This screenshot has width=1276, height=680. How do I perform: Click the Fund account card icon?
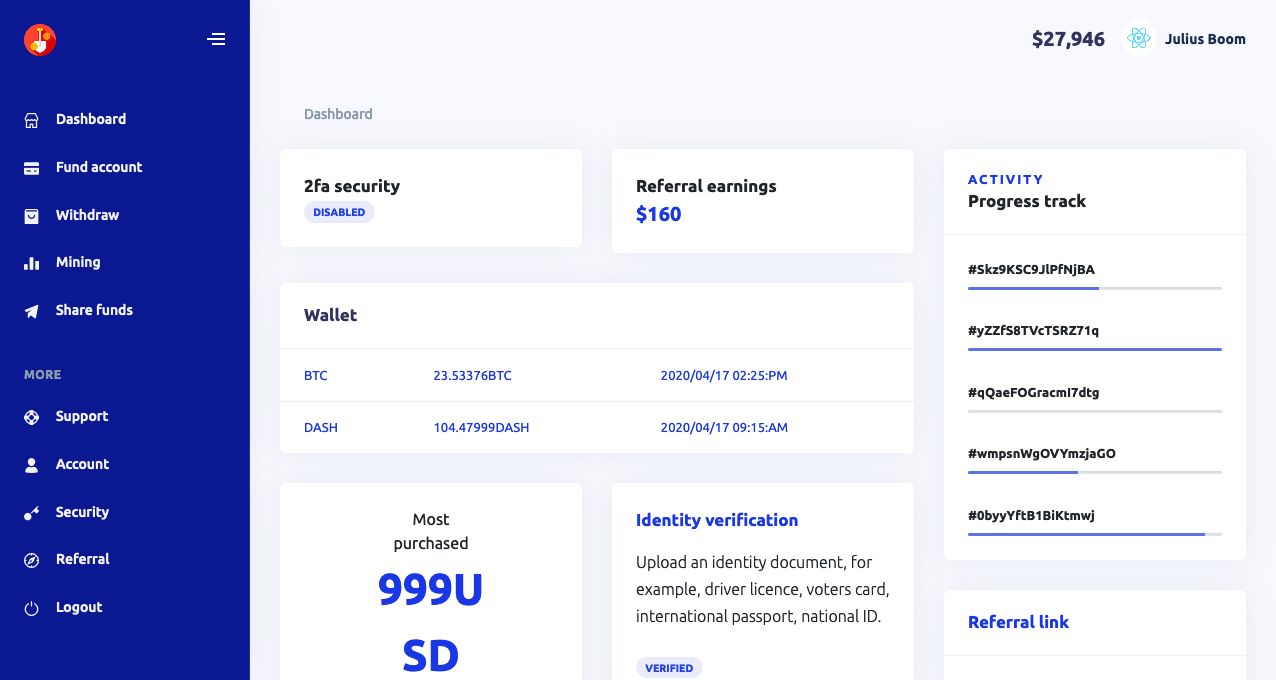(x=32, y=168)
